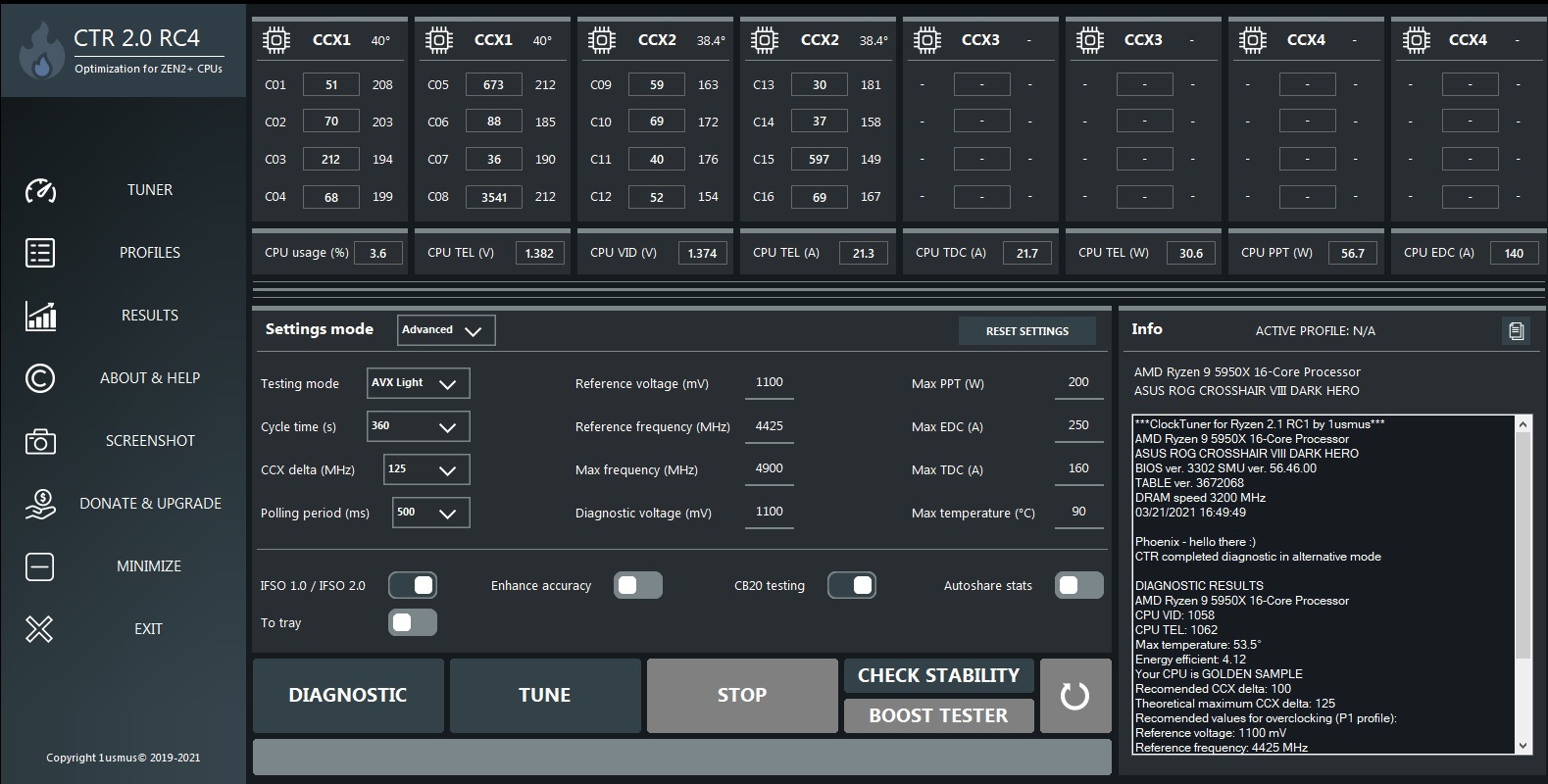
Task: Click the Reference voltage input field
Action: click(770, 383)
